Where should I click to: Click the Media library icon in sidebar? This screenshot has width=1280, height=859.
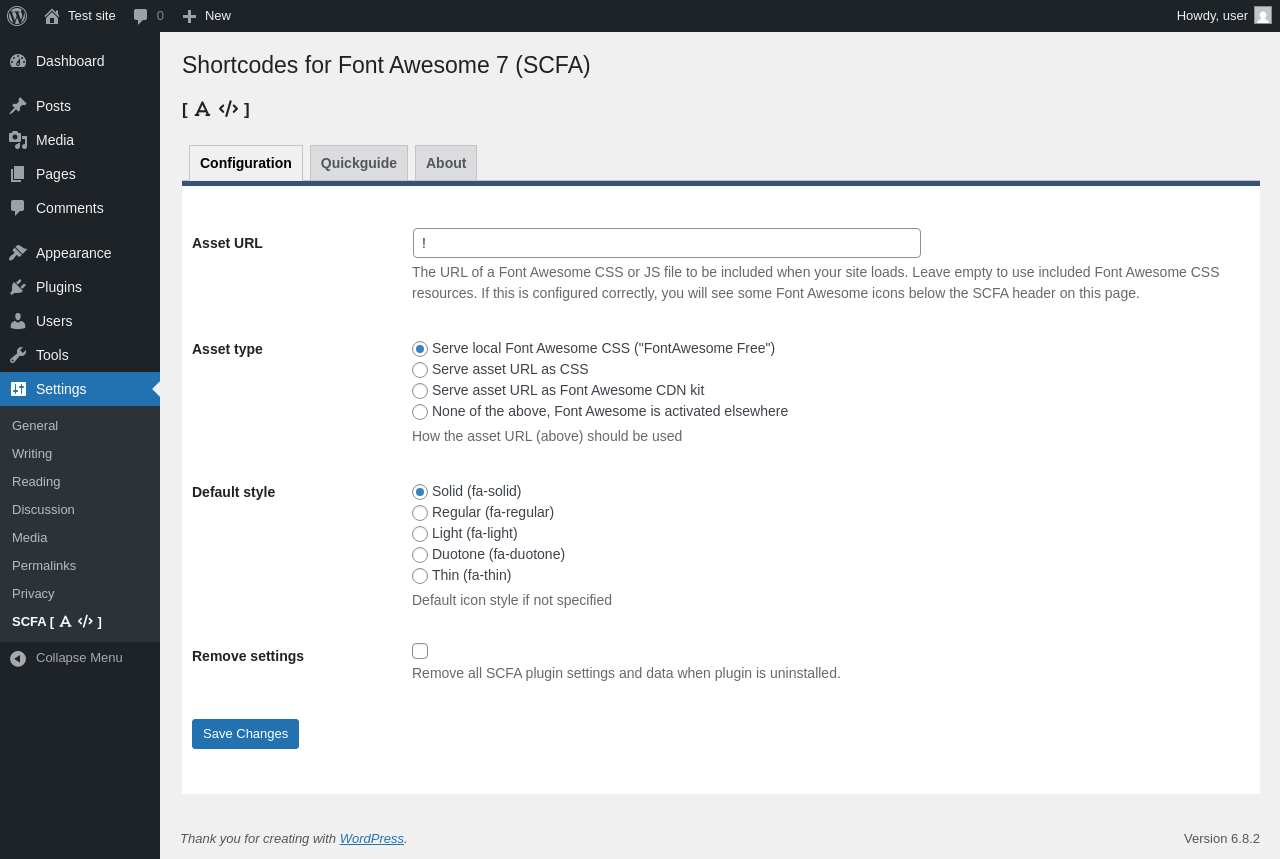click(18, 140)
